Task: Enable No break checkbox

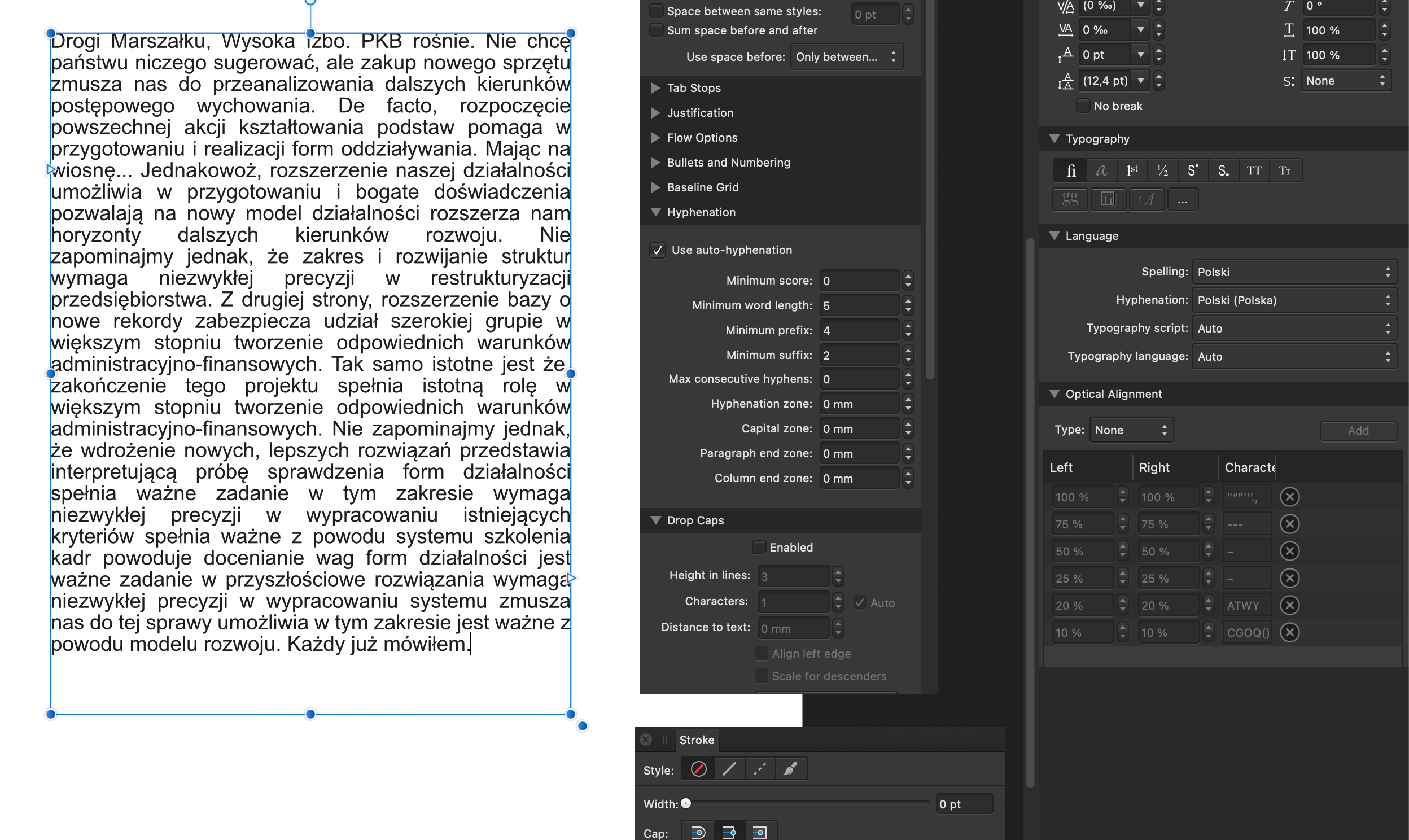Action: pos(1082,106)
